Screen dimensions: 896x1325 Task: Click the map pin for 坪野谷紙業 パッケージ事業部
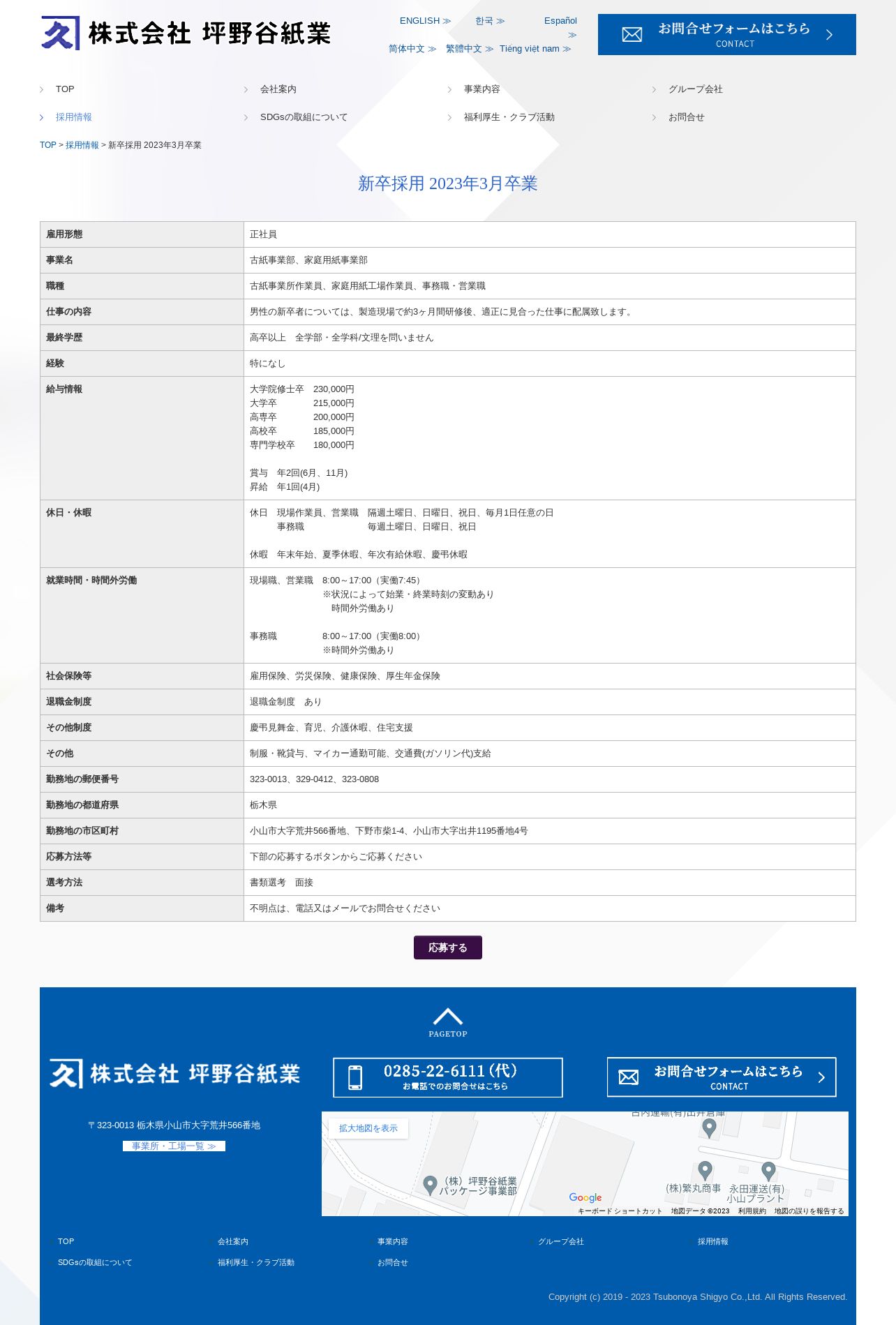tap(430, 1185)
